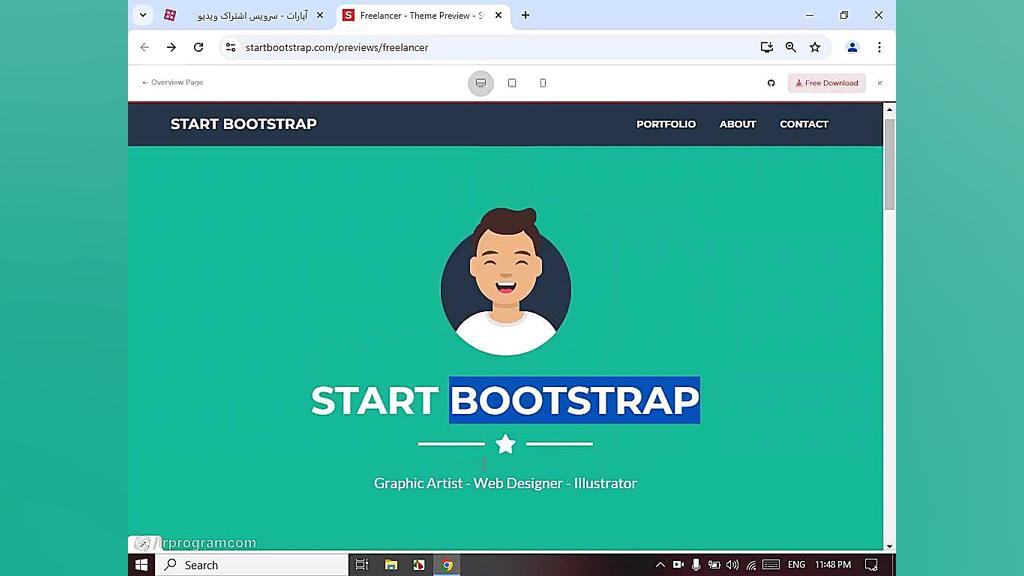
Task: Open the network Wi-Fi tray icon
Action: point(751,565)
